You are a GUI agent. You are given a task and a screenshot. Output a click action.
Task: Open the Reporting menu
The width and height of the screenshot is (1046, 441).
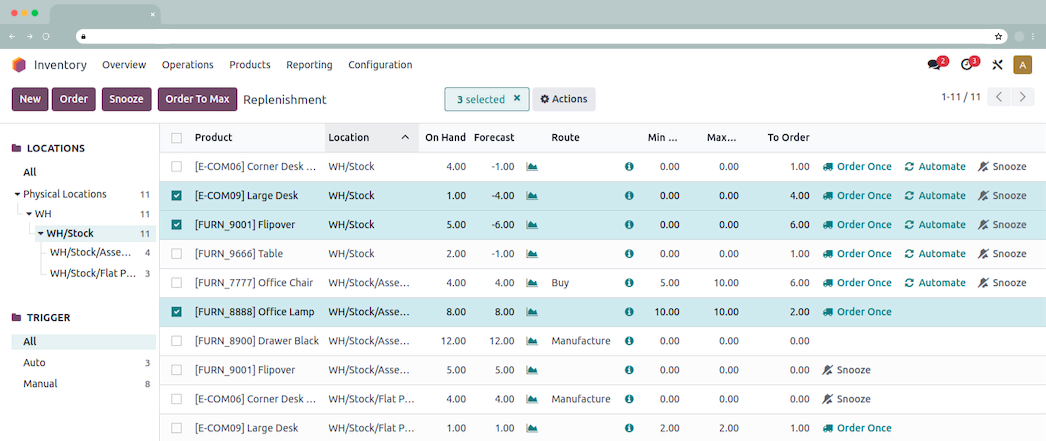click(309, 65)
